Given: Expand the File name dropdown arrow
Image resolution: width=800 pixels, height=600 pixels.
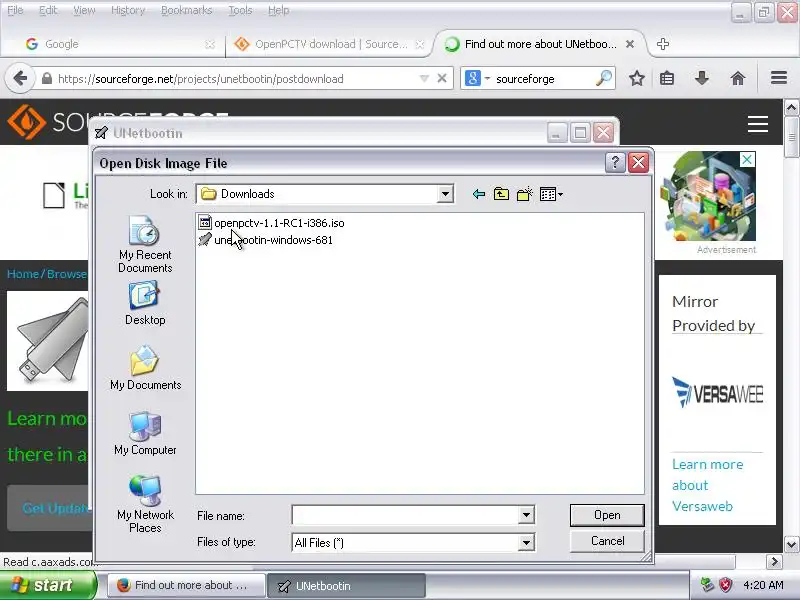Looking at the screenshot, I should (x=526, y=515).
